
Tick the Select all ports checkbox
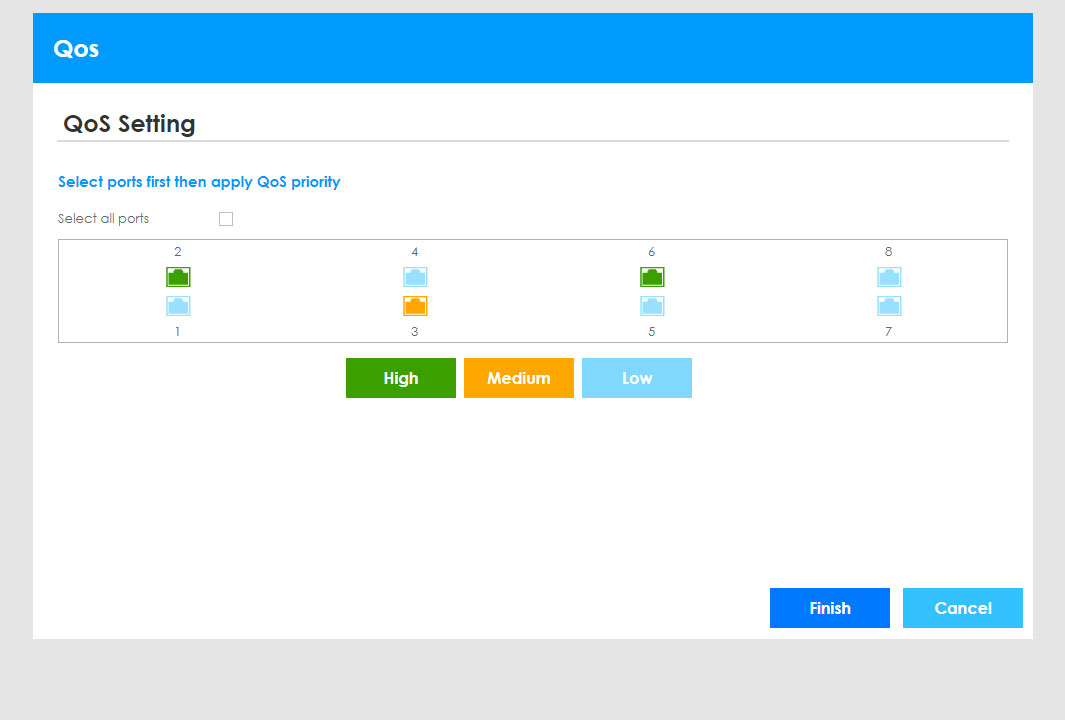226,219
